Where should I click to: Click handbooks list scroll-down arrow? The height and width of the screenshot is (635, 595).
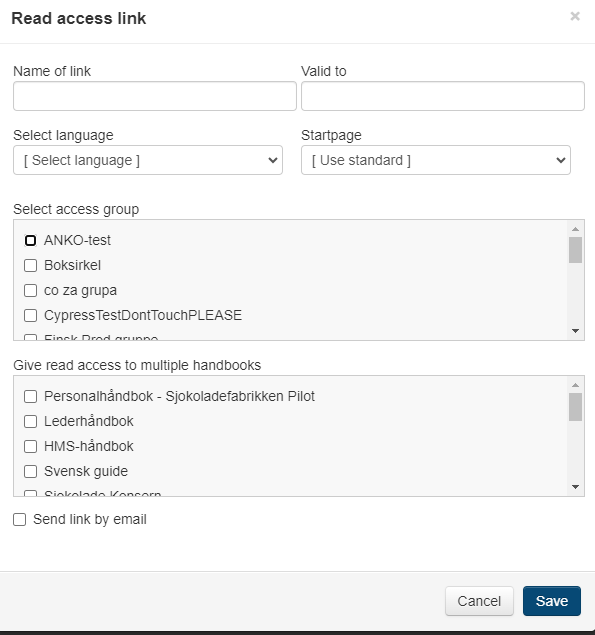575,487
